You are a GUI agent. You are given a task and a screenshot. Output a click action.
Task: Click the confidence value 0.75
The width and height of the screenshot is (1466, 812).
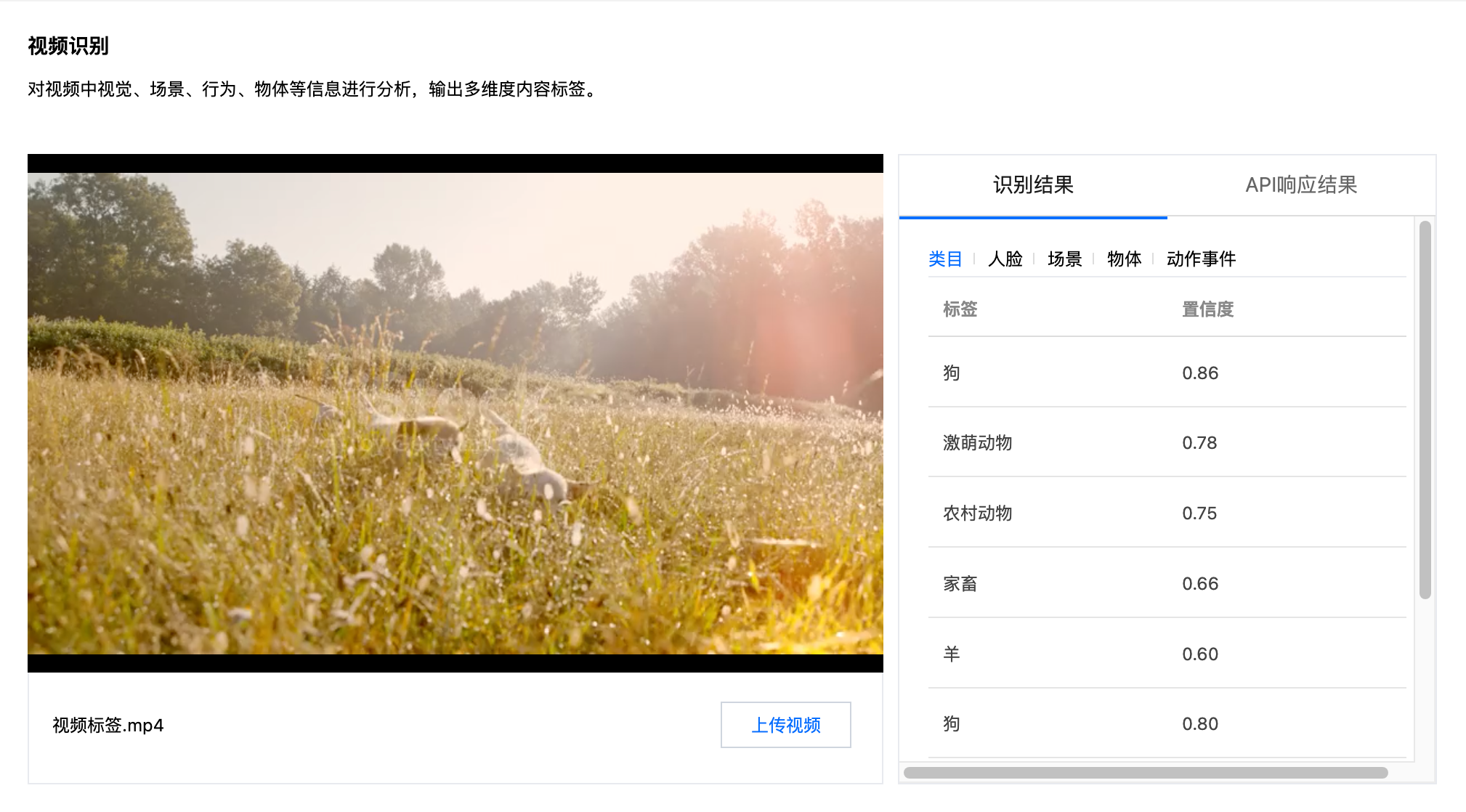(x=1199, y=513)
